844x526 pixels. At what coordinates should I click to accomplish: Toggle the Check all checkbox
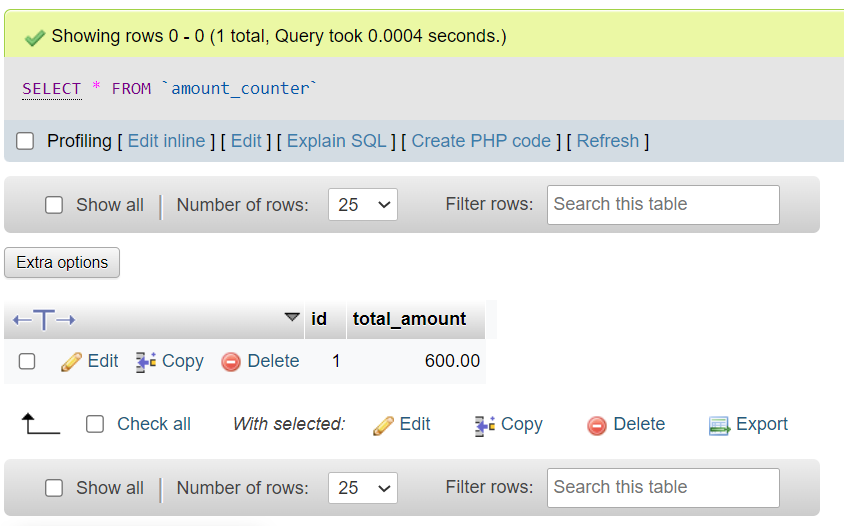click(95, 424)
